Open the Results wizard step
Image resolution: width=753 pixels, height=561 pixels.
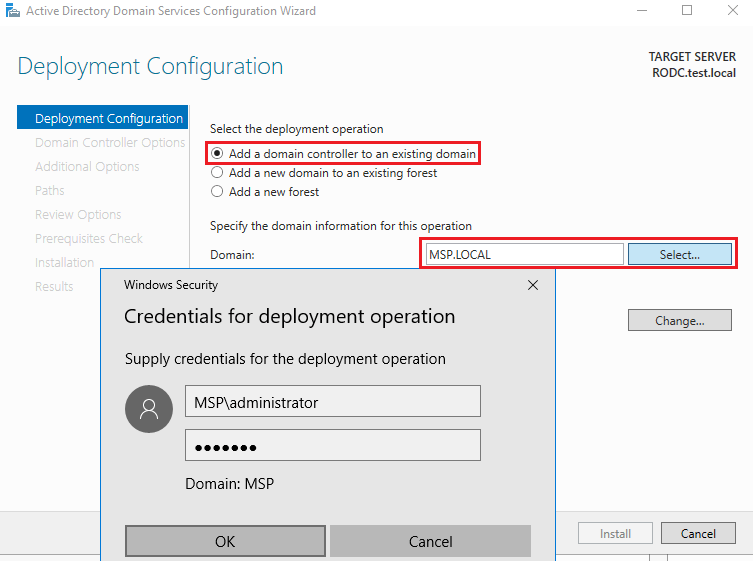coord(54,287)
